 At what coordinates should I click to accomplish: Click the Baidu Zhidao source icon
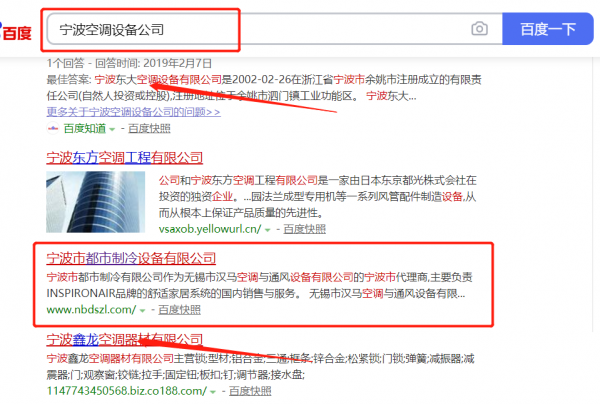53,129
